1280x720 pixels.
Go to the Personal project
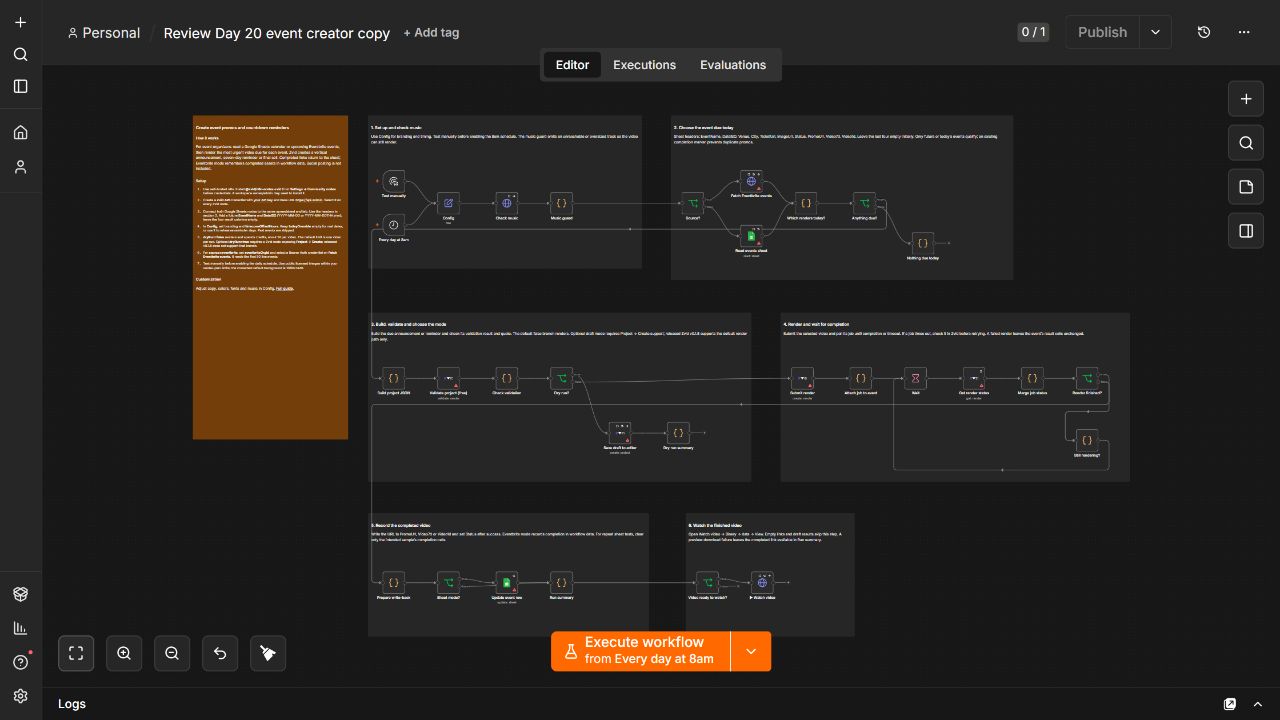click(x=104, y=33)
